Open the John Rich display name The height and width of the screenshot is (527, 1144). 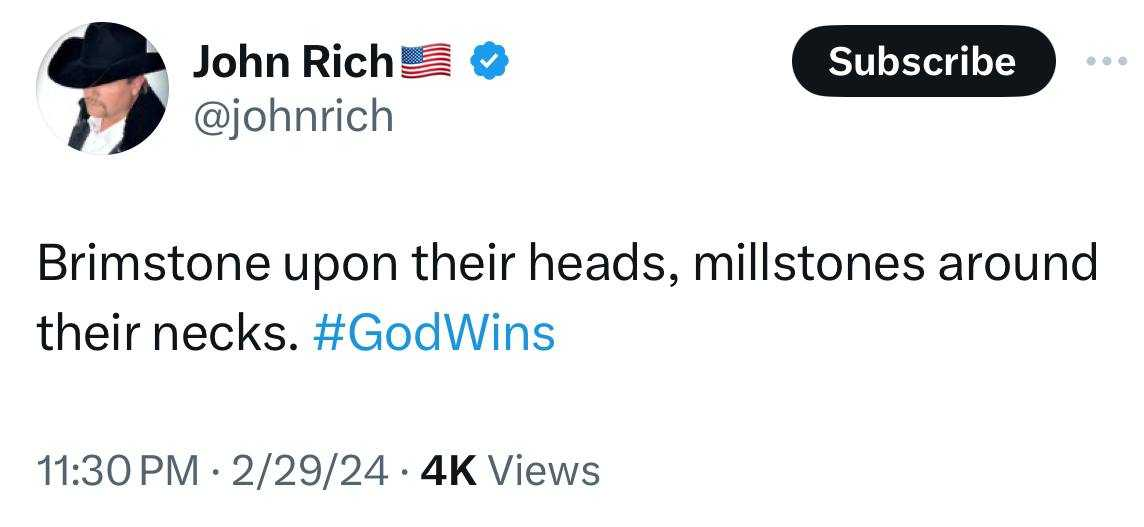293,62
